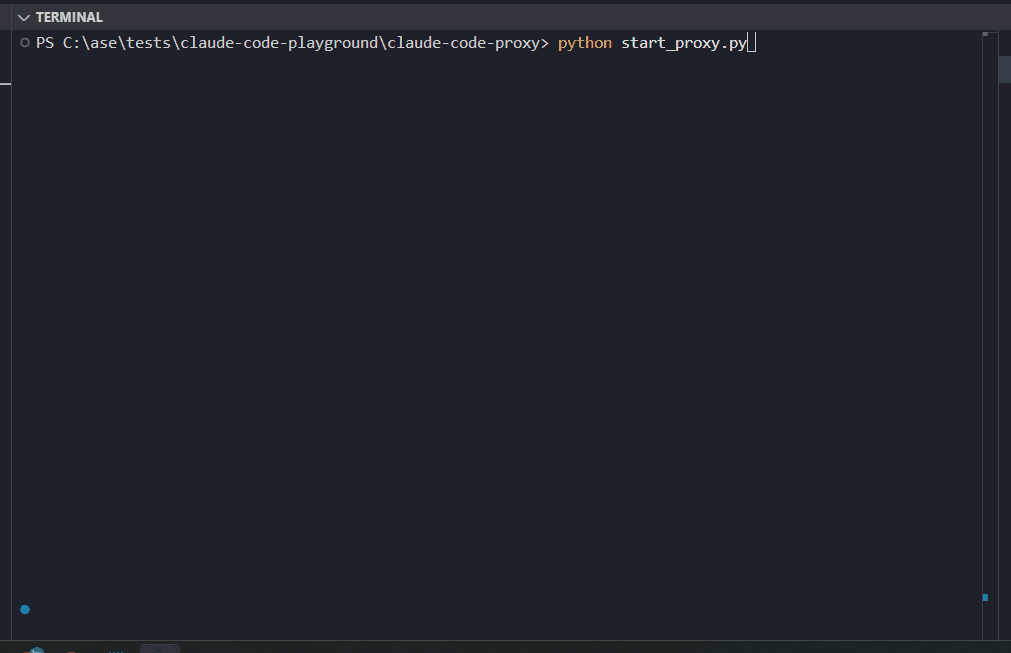The image size is (1011, 653).
Task: Click the command decoration circle beside the prompt
Action: [x=25, y=43]
